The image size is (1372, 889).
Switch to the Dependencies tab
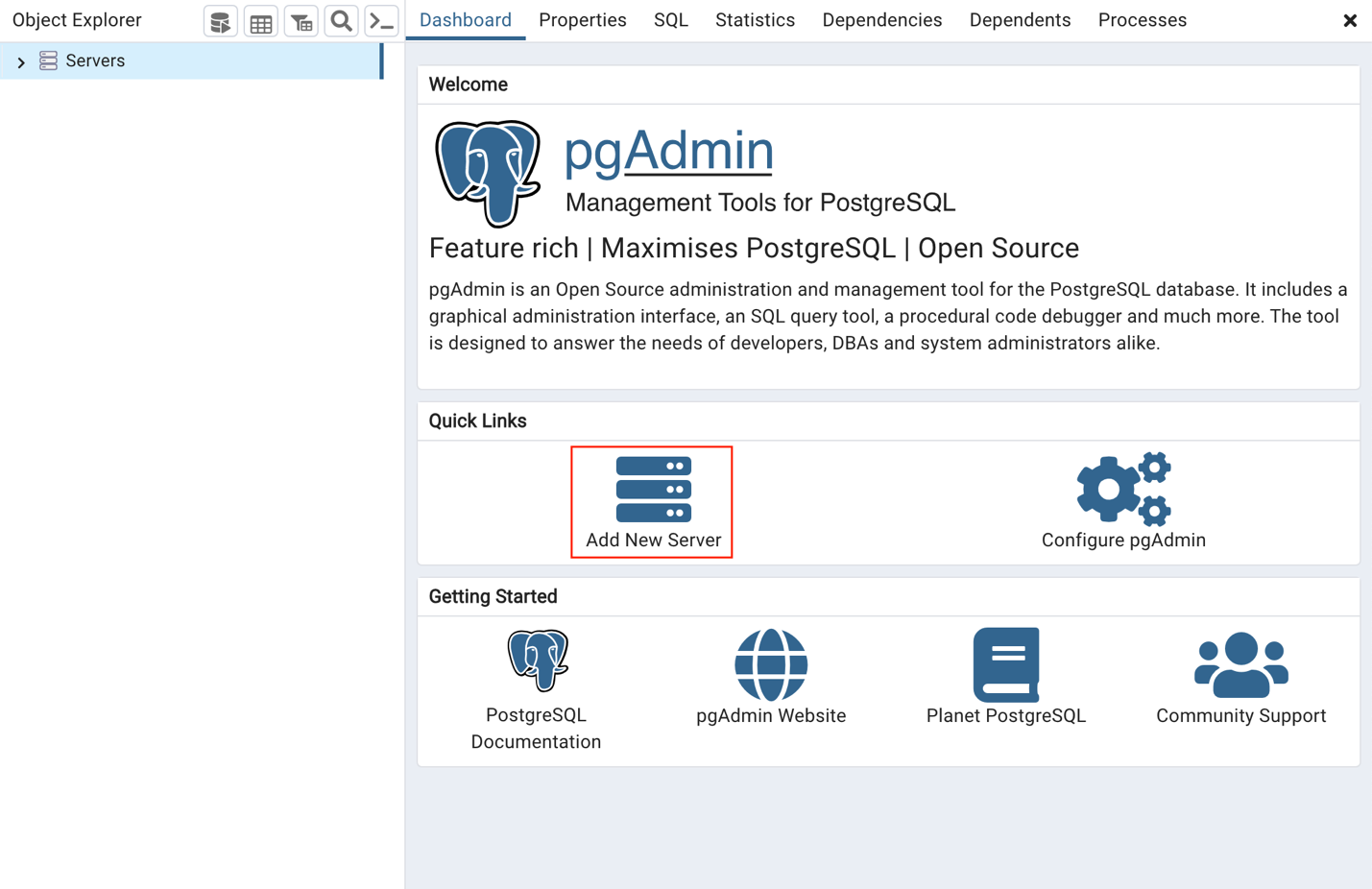(882, 20)
